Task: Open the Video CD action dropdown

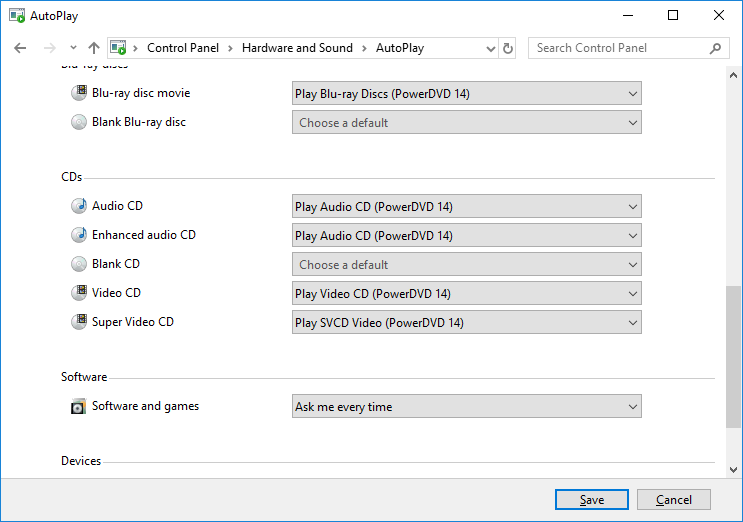Action: click(467, 293)
